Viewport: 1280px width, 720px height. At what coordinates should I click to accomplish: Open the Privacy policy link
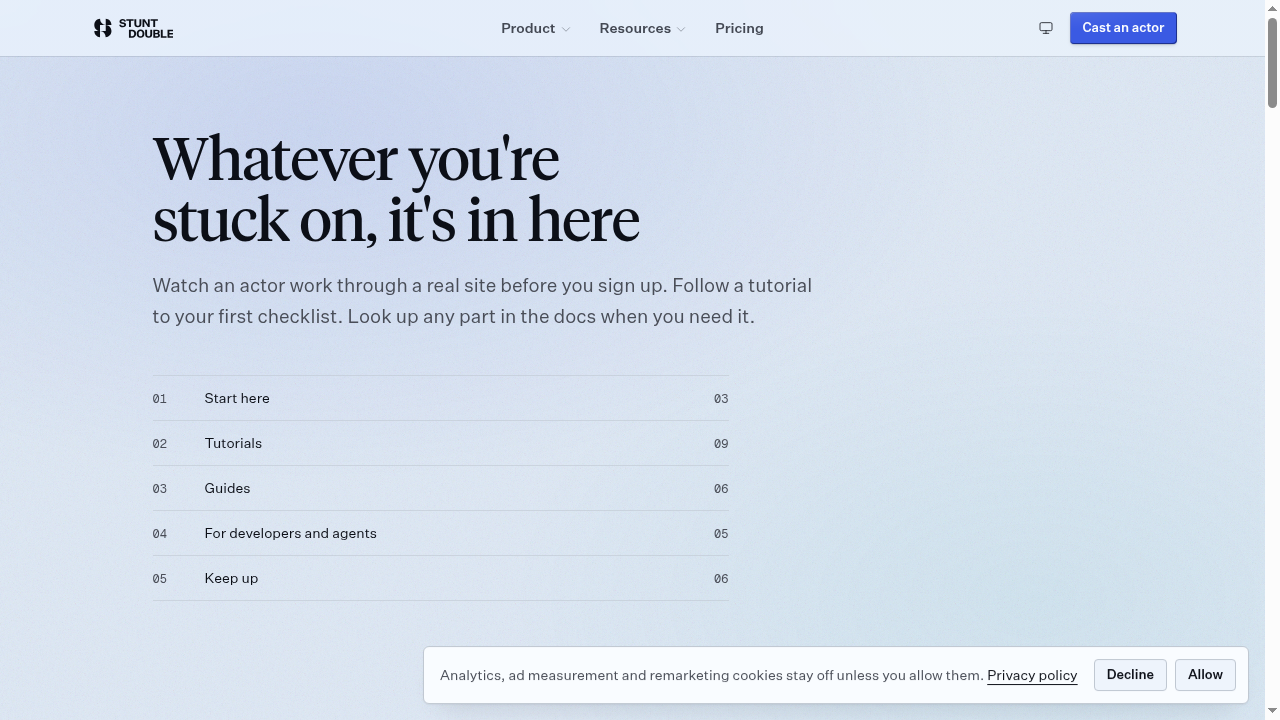[1032, 675]
